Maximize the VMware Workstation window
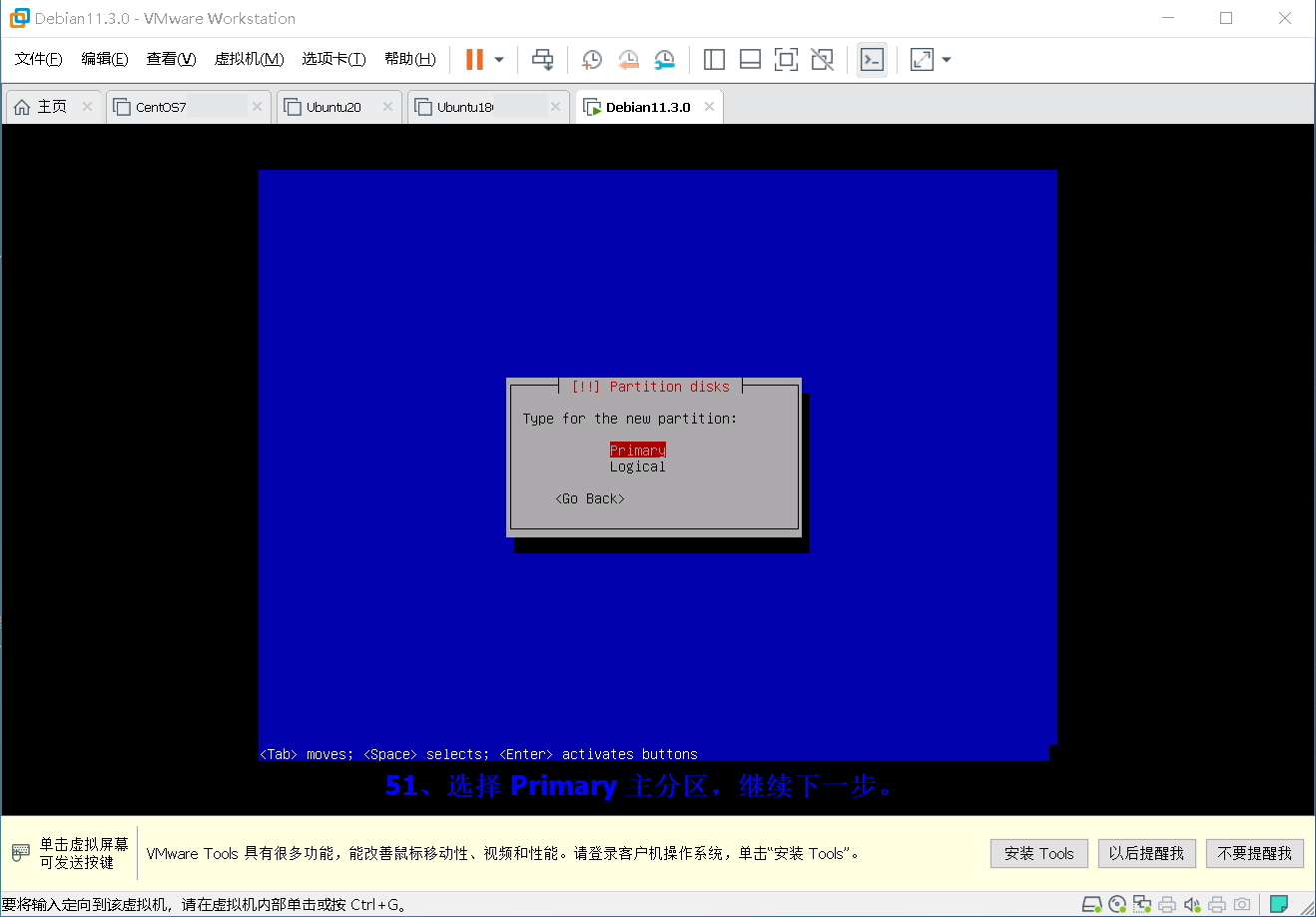Viewport: 1316px width, 917px height. coord(1226,18)
